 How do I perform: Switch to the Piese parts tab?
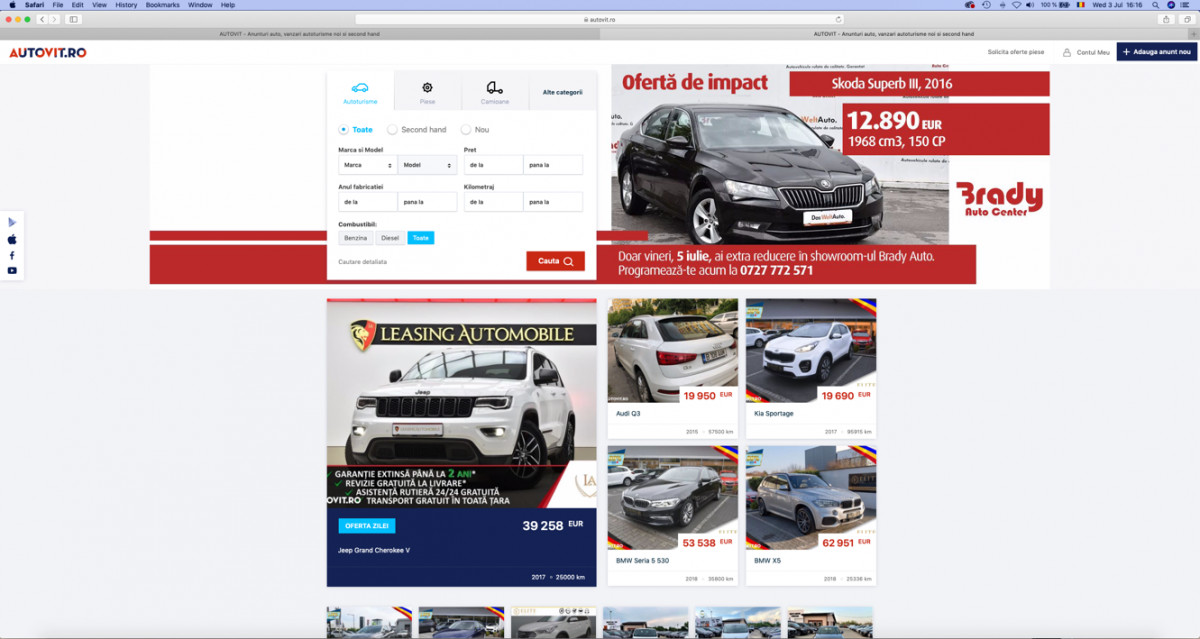(428, 91)
